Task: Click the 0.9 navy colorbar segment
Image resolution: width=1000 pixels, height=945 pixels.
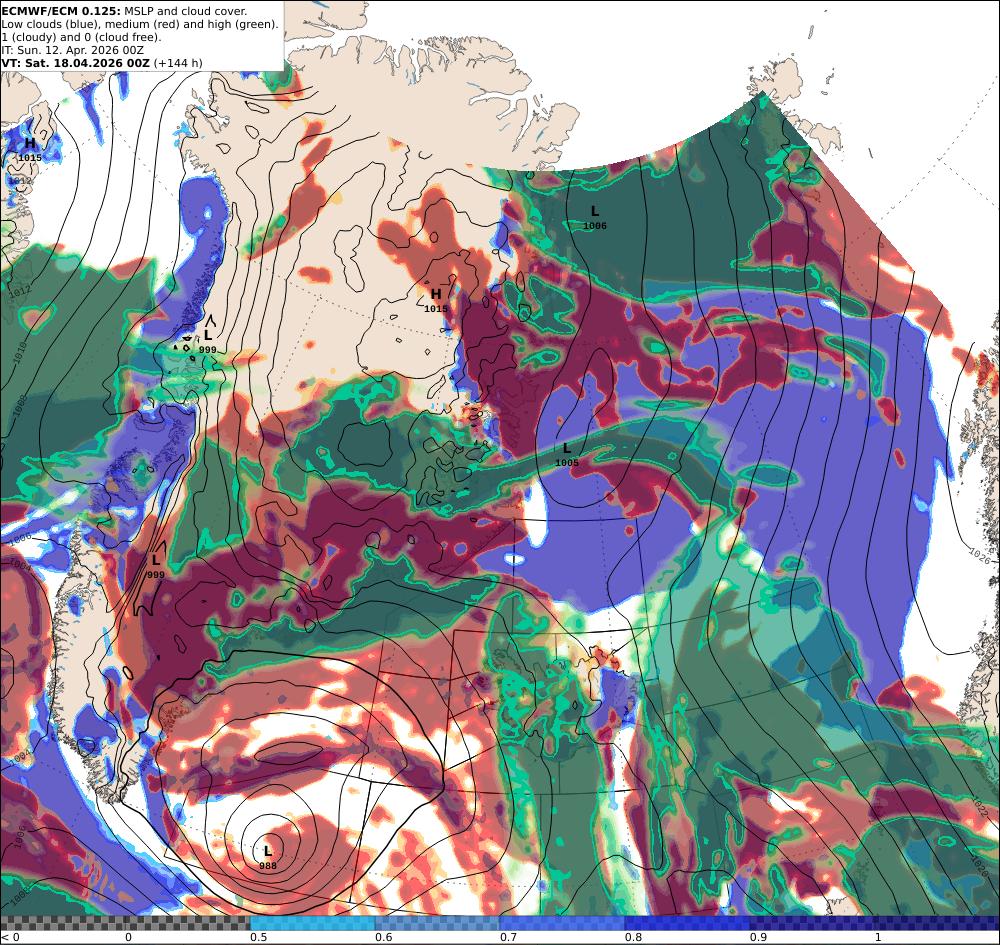Action: [812, 923]
